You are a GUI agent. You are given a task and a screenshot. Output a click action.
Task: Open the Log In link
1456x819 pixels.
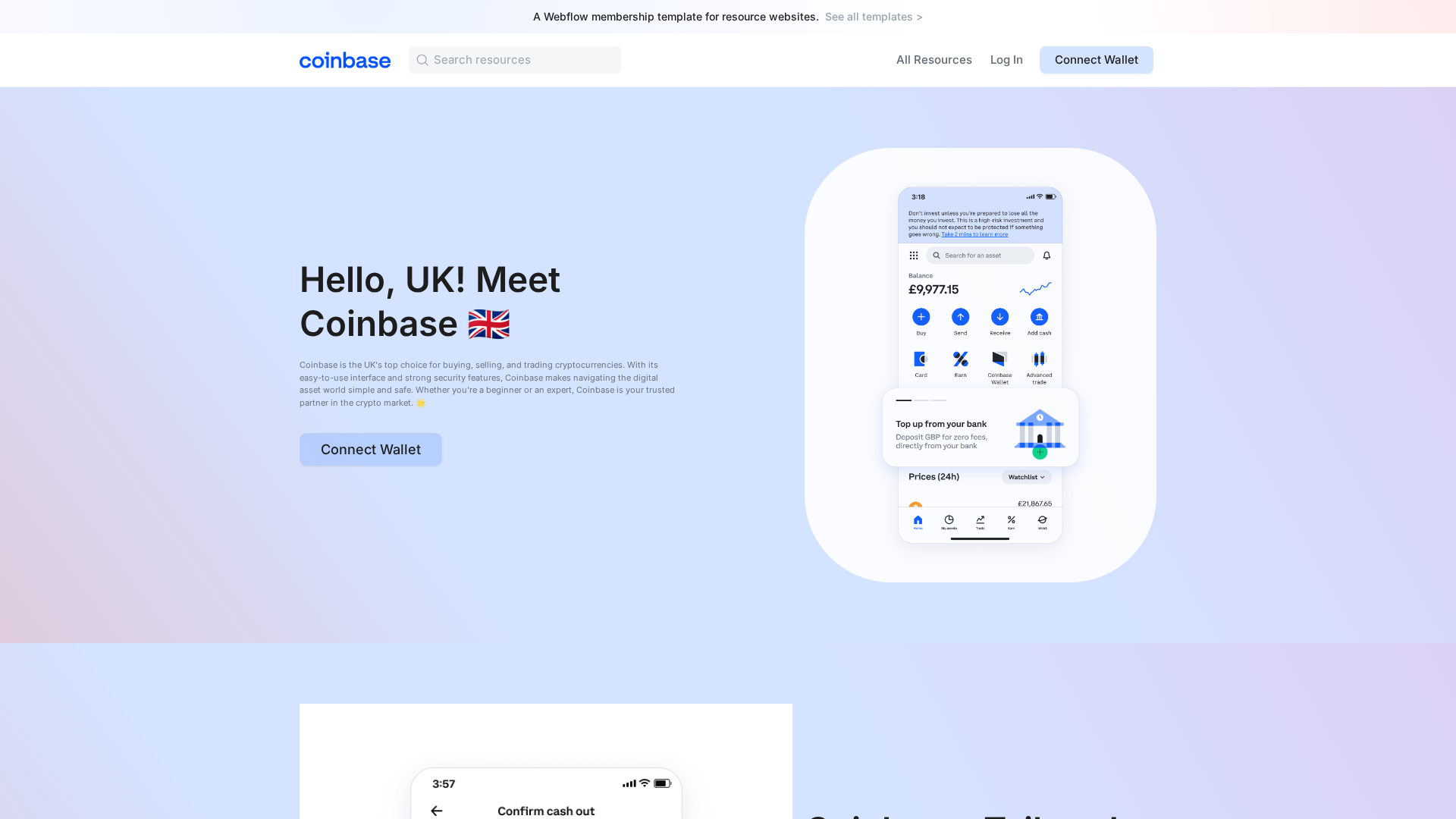click(1006, 60)
